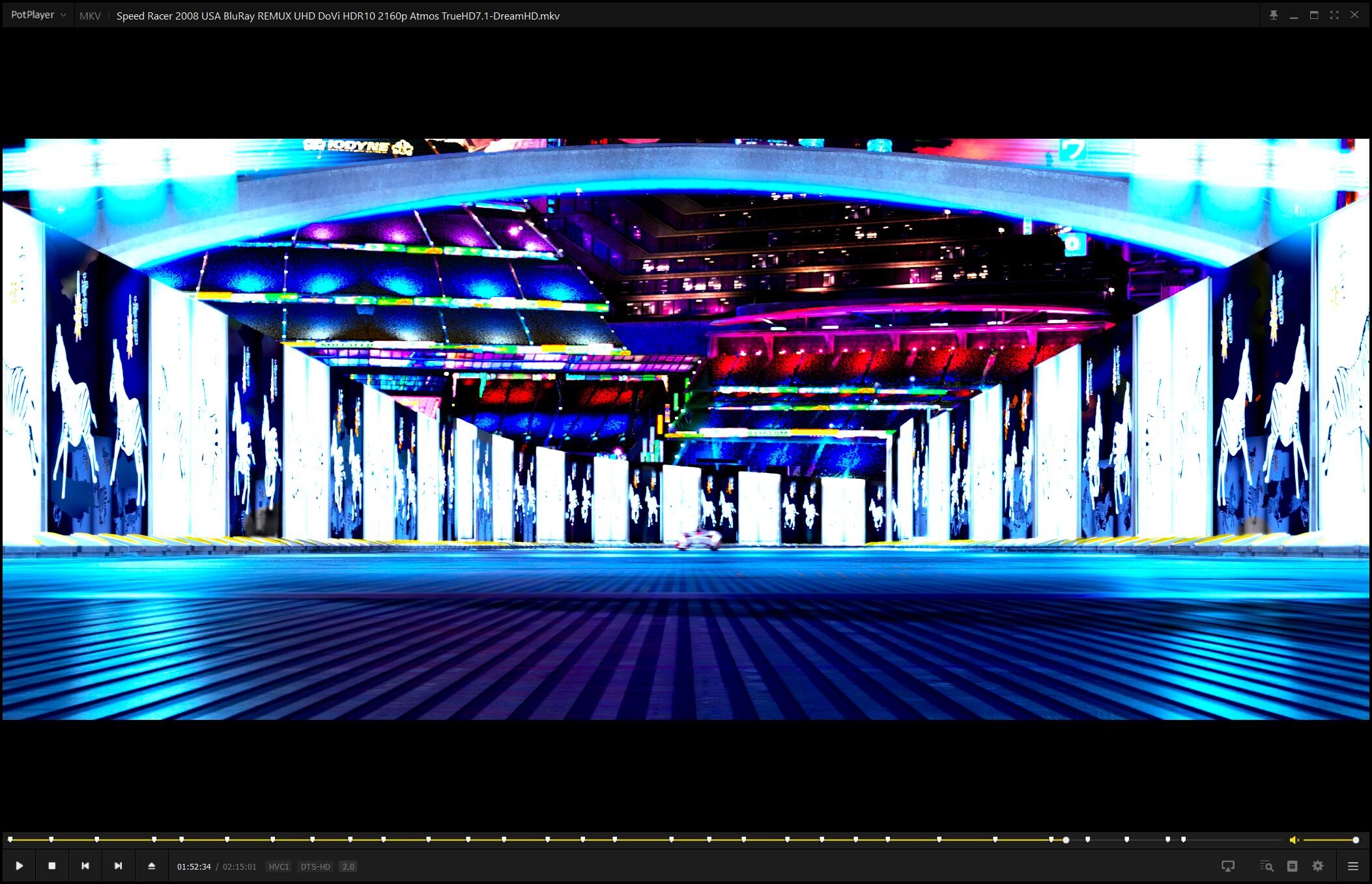The width and height of the screenshot is (1372, 884).
Task: Click the eject / open file icon
Action: tap(151, 866)
